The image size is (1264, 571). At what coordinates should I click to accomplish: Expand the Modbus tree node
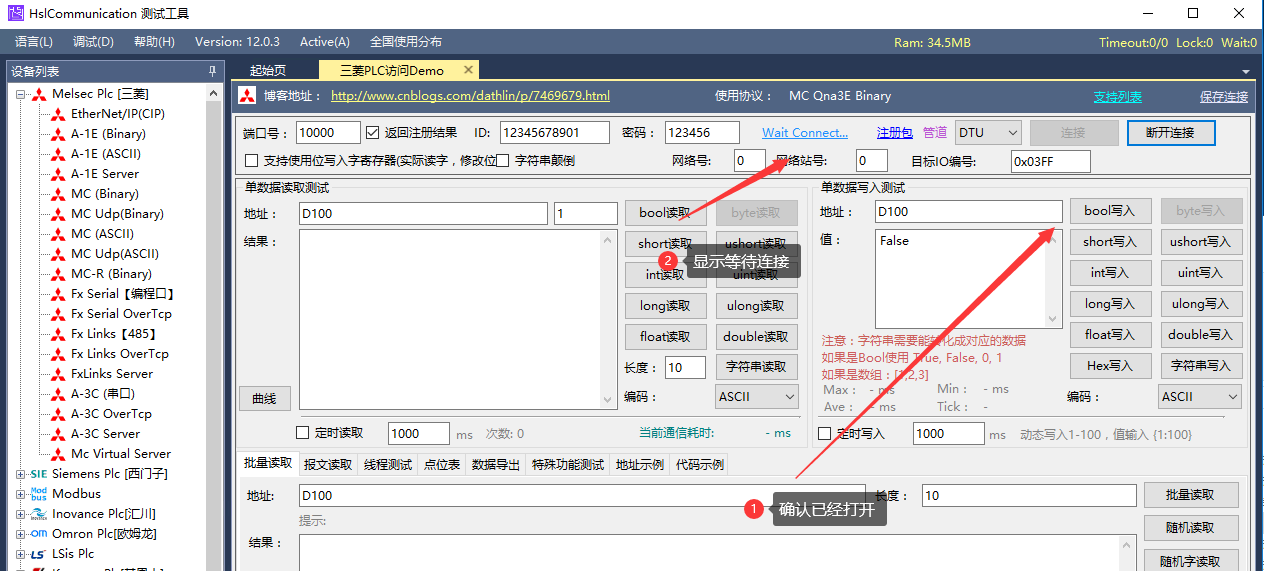point(21,494)
